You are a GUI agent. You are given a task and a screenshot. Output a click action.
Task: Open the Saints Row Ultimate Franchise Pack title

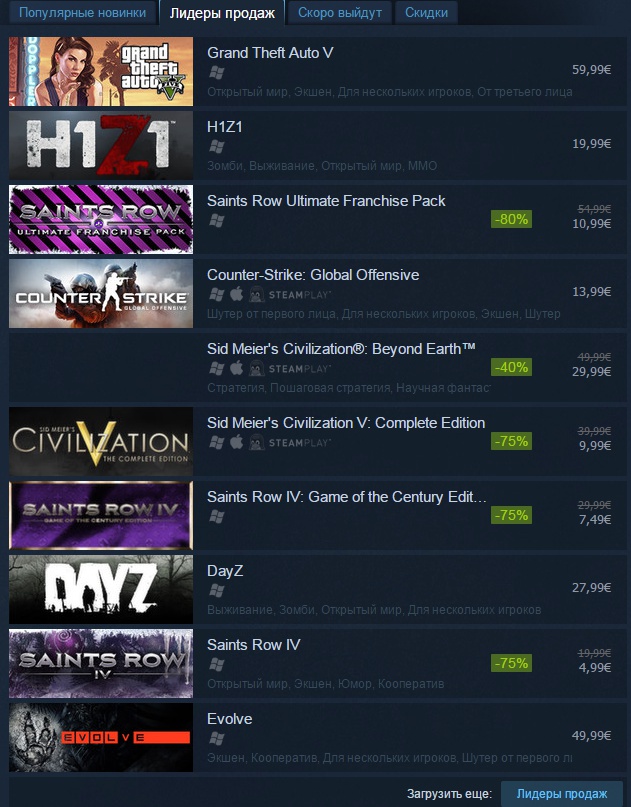coord(326,201)
